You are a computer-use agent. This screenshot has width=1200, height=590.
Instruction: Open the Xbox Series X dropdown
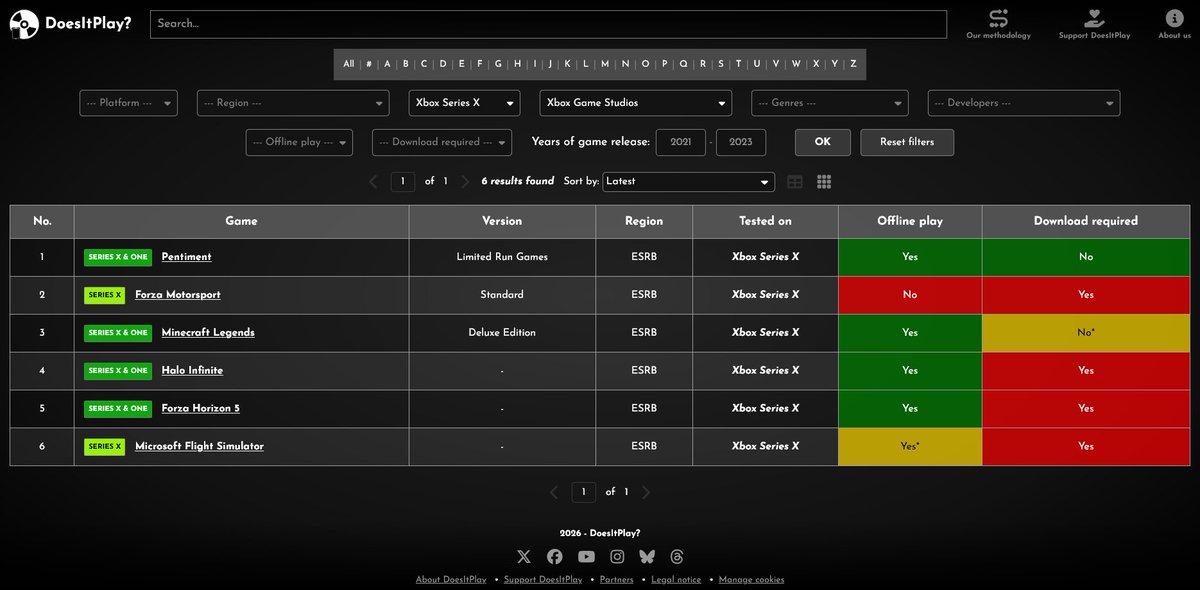[465, 103]
